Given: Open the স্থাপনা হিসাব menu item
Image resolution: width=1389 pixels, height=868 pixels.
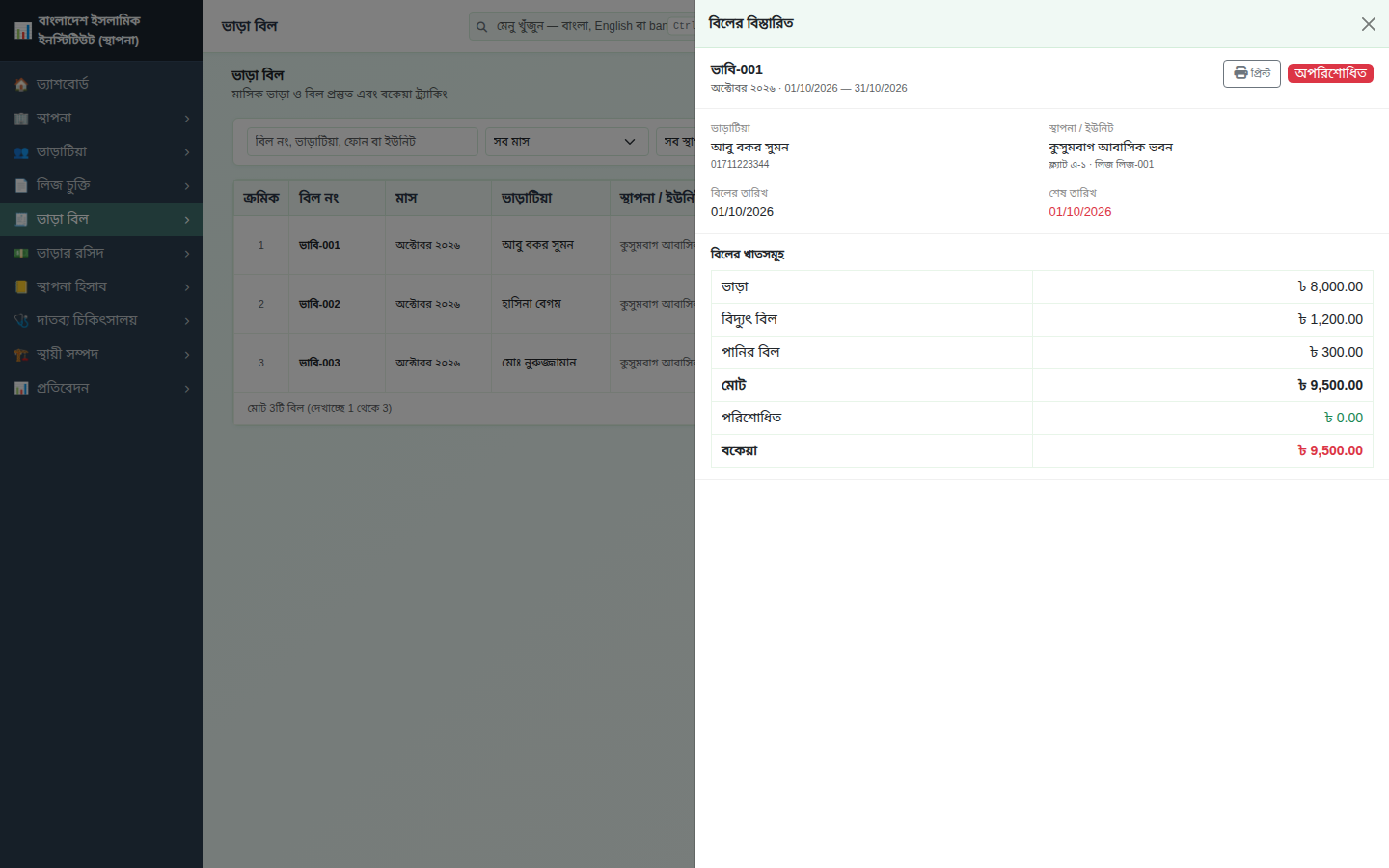Looking at the screenshot, I should (x=101, y=287).
